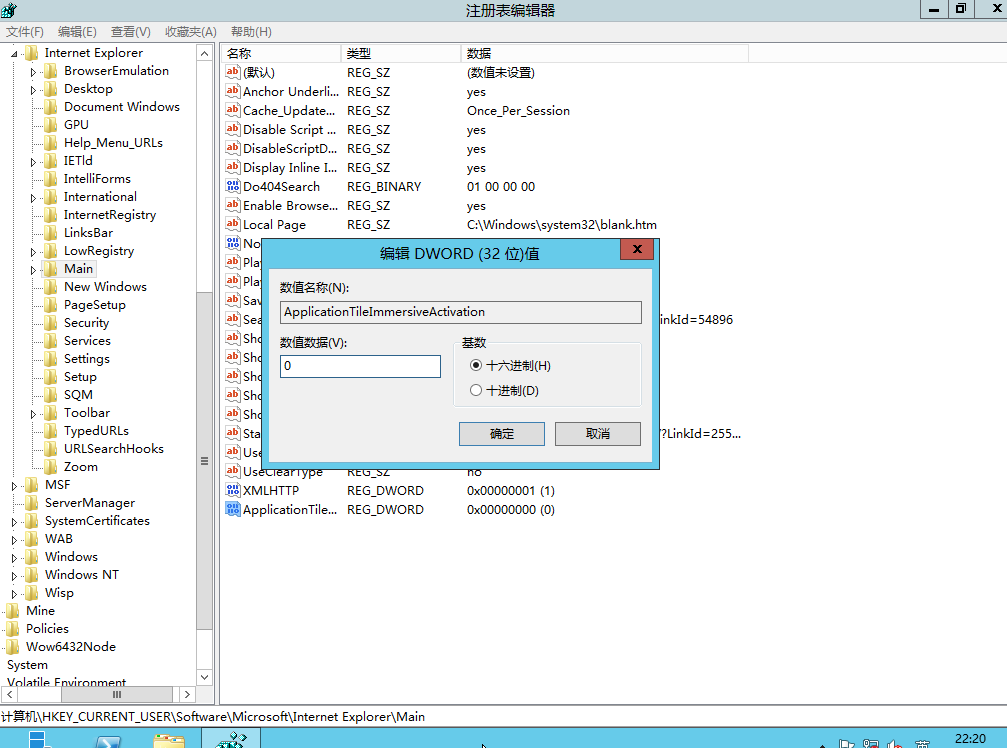This screenshot has height=748, width=1007.
Task: Select the 十进制(D) radio button
Action: 476,389
